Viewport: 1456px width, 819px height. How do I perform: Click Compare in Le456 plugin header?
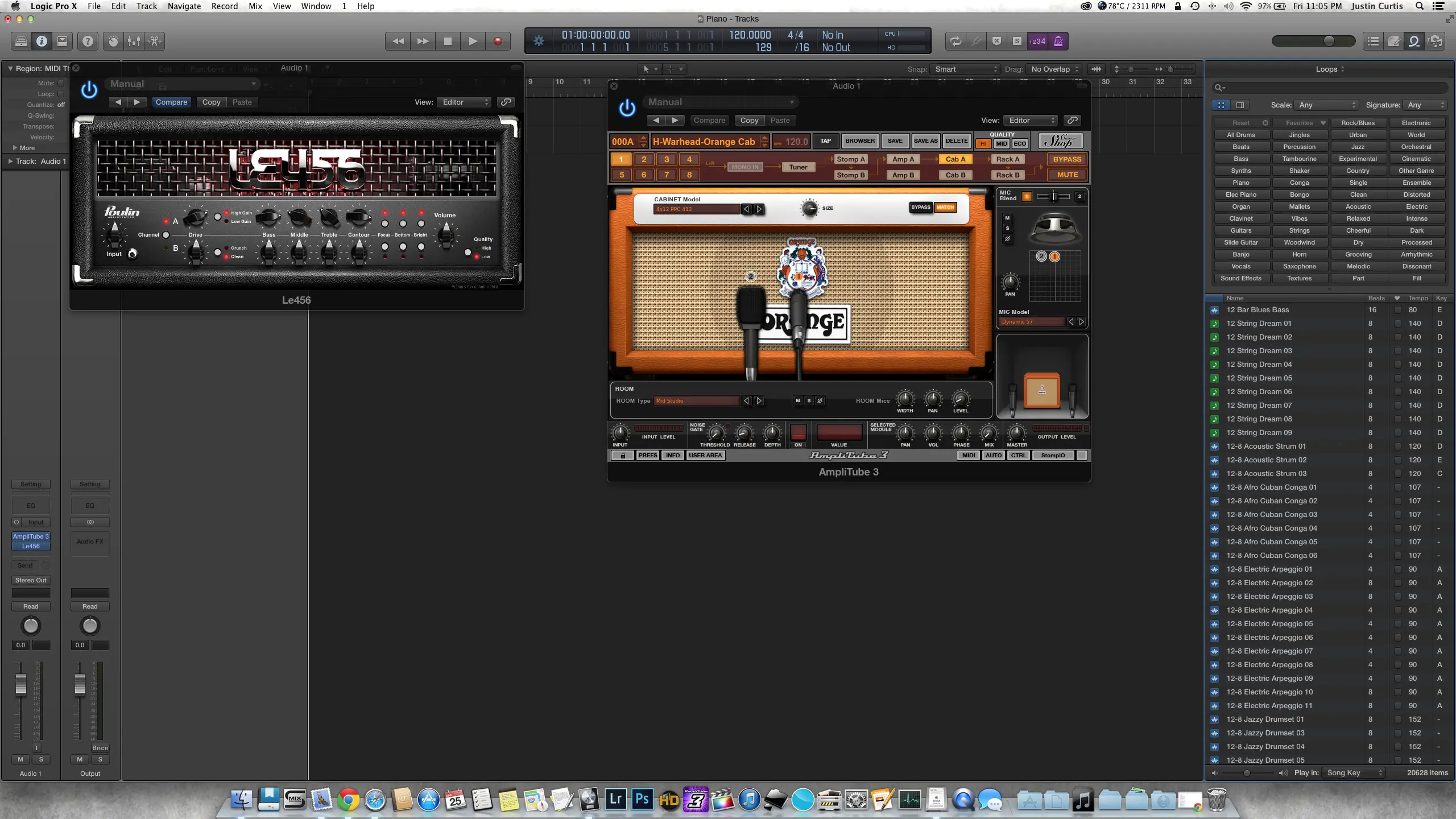[x=171, y=102]
